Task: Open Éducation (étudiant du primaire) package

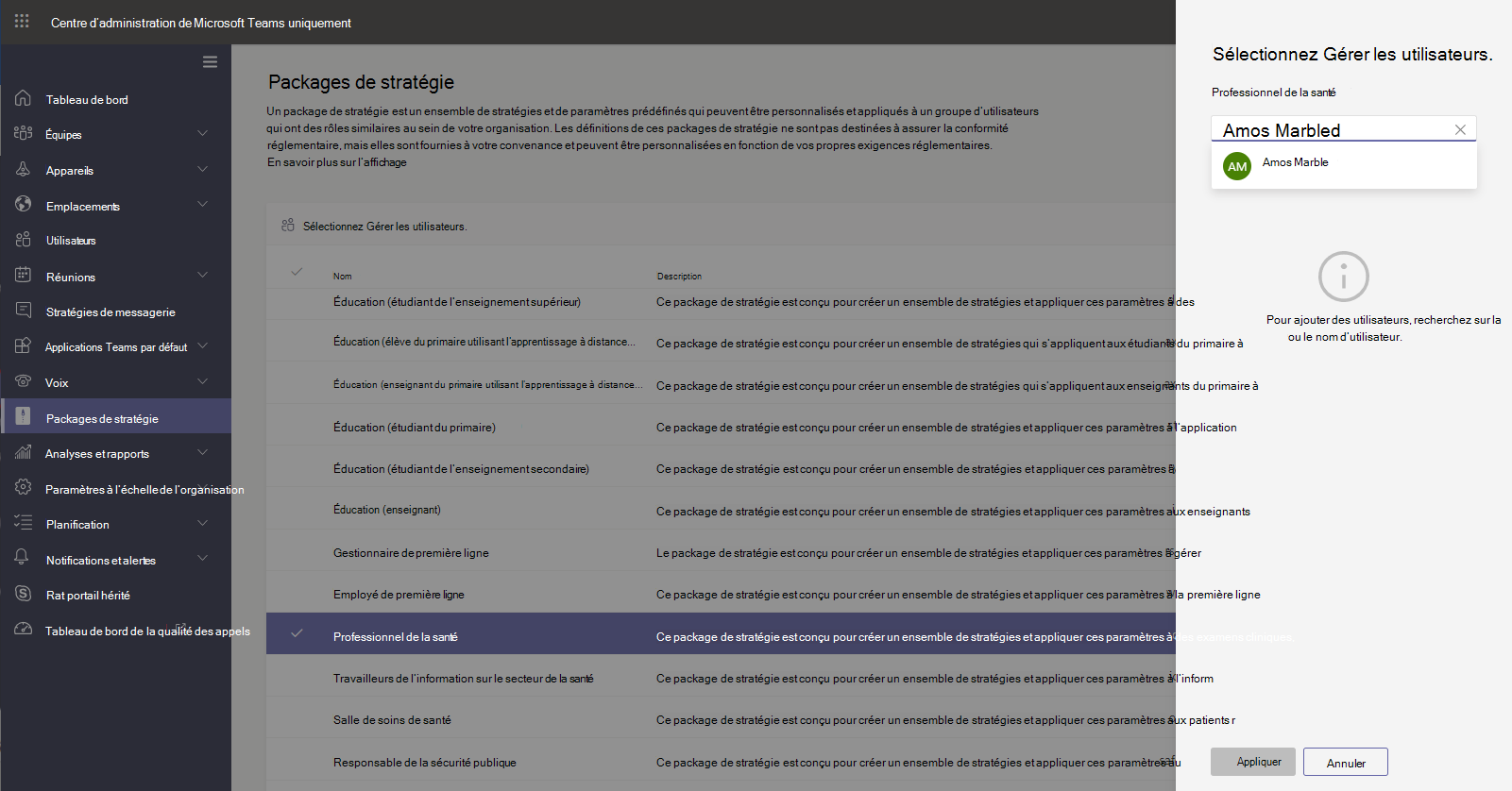Action: click(x=415, y=428)
